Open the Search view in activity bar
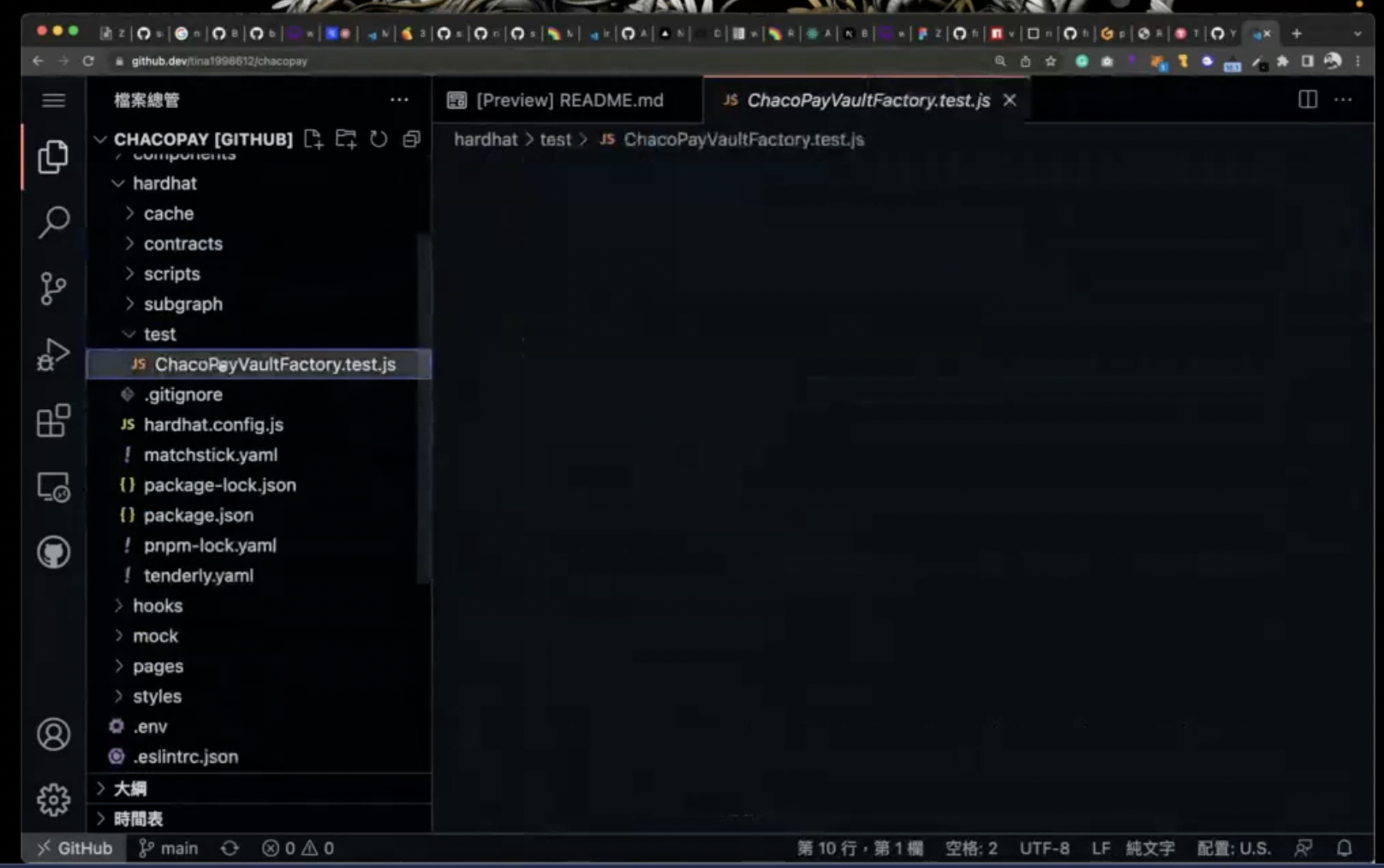The width and height of the screenshot is (1384, 868). pyautogui.click(x=53, y=223)
